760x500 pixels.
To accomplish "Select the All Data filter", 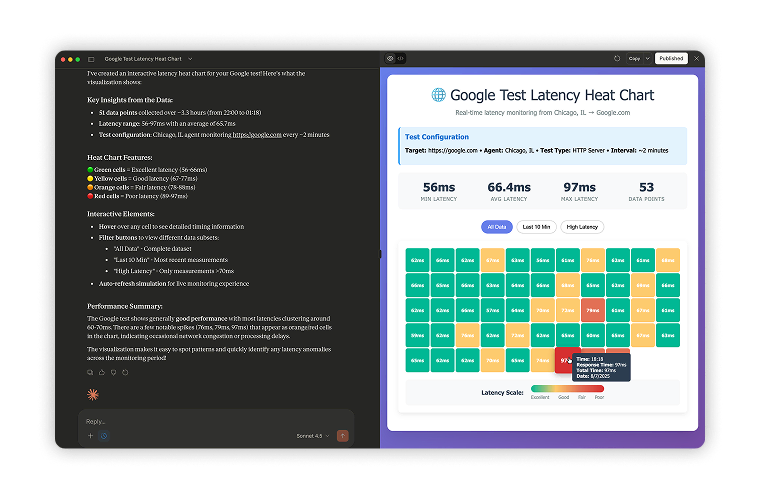I will [496, 227].
